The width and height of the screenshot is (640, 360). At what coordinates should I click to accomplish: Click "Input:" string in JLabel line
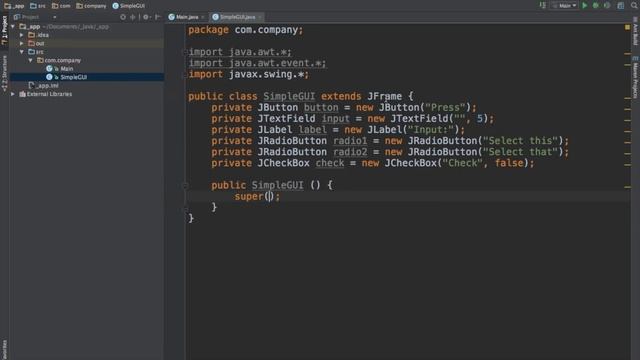431,130
